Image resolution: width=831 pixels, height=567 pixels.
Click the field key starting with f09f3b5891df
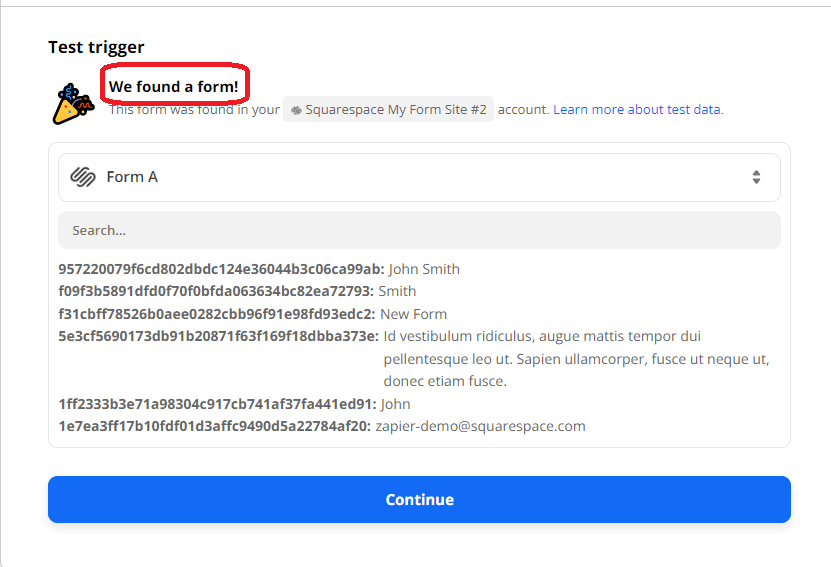click(216, 291)
